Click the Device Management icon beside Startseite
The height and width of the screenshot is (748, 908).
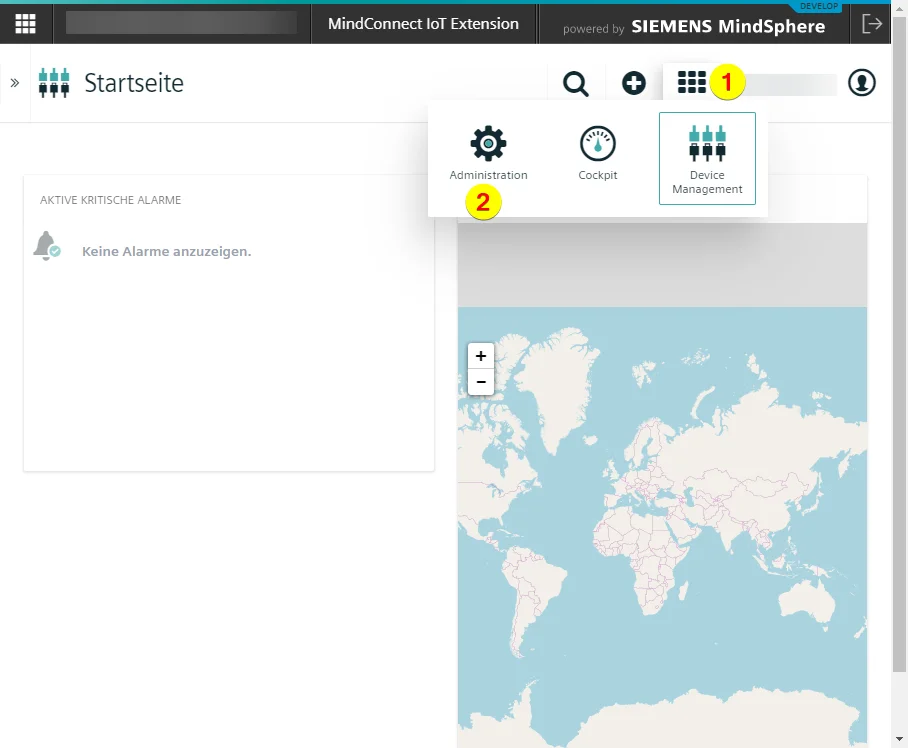pyautogui.click(x=54, y=83)
